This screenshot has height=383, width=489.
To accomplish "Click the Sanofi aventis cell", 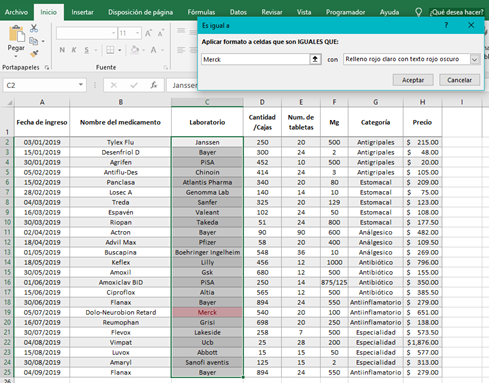I will point(207,362).
